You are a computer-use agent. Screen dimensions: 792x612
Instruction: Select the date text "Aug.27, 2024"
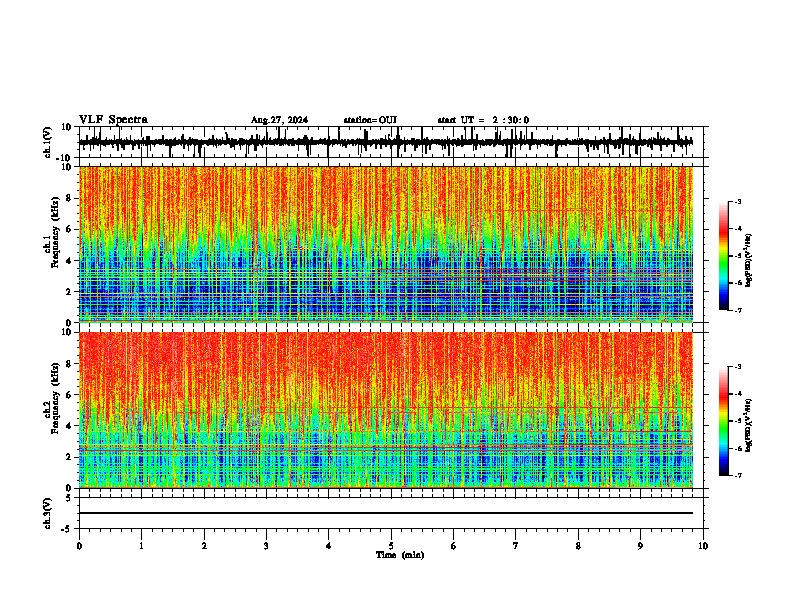pyautogui.click(x=279, y=120)
